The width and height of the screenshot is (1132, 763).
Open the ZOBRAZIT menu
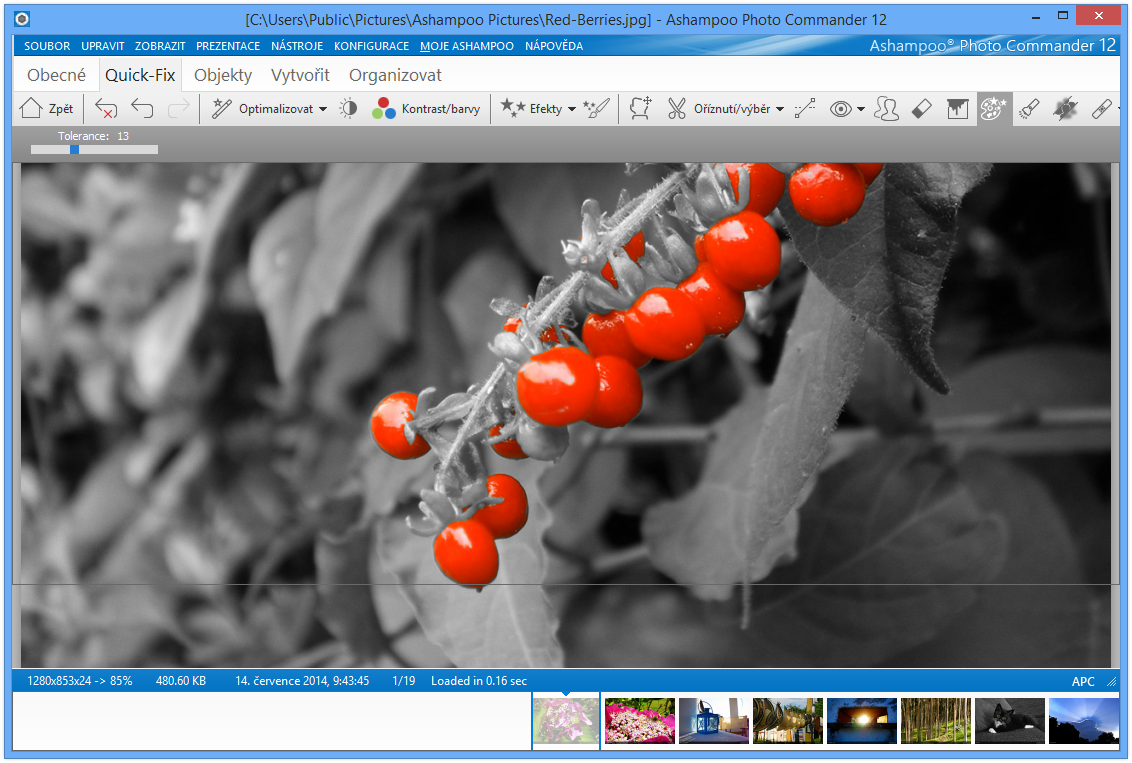[x=160, y=46]
